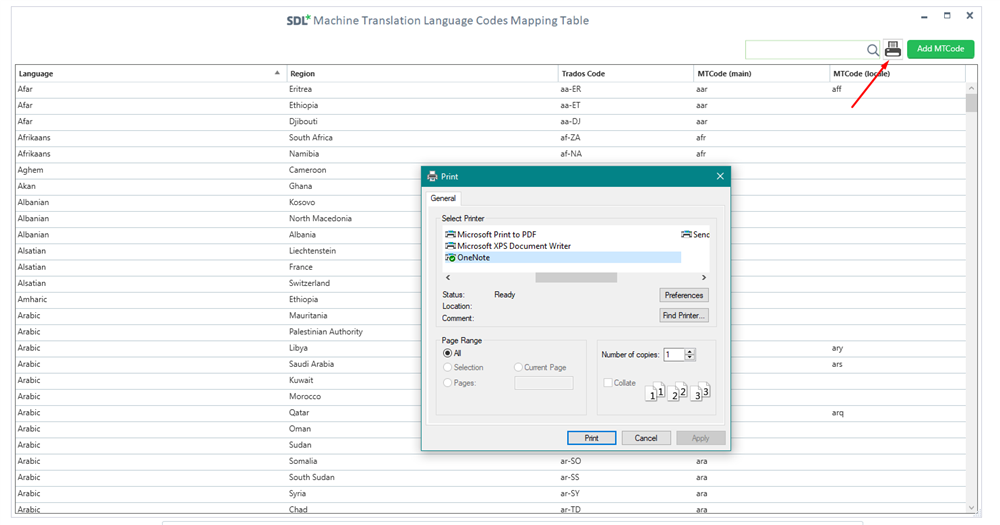Viewport: 1000px width, 525px height.
Task: Select the All page range radio button
Action: [x=447, y=353]
